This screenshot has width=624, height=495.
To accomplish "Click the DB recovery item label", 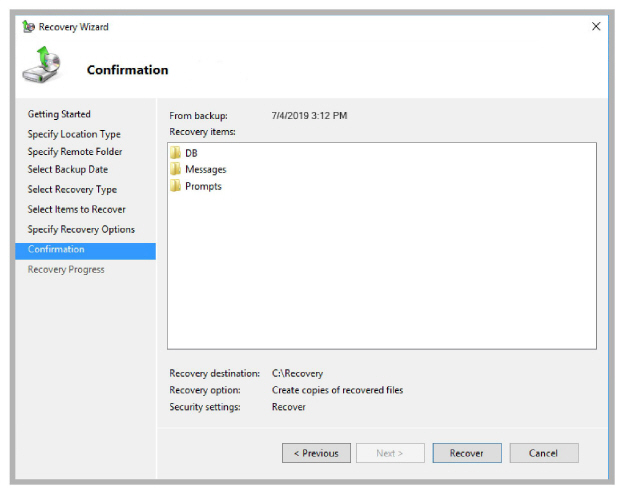I will click(x=191, y=153).
